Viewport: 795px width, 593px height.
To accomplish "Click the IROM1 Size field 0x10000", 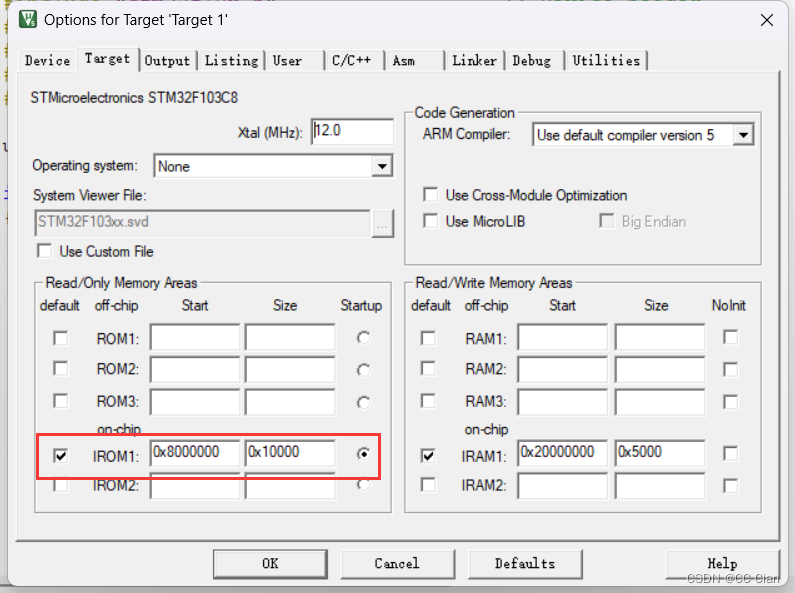I will point(290,453).
